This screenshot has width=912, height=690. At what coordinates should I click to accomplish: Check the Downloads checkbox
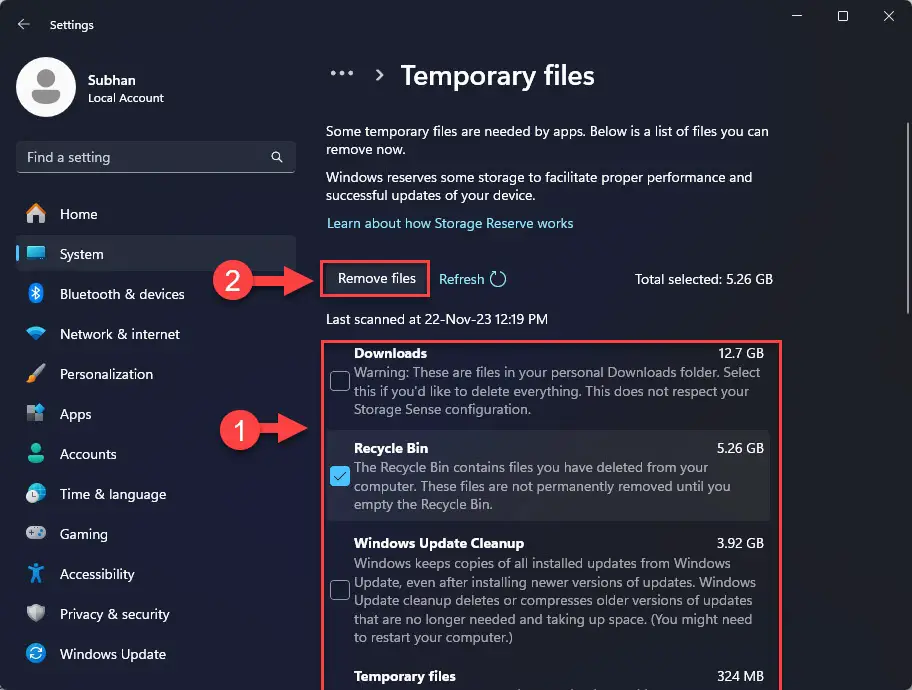(340, 381)
